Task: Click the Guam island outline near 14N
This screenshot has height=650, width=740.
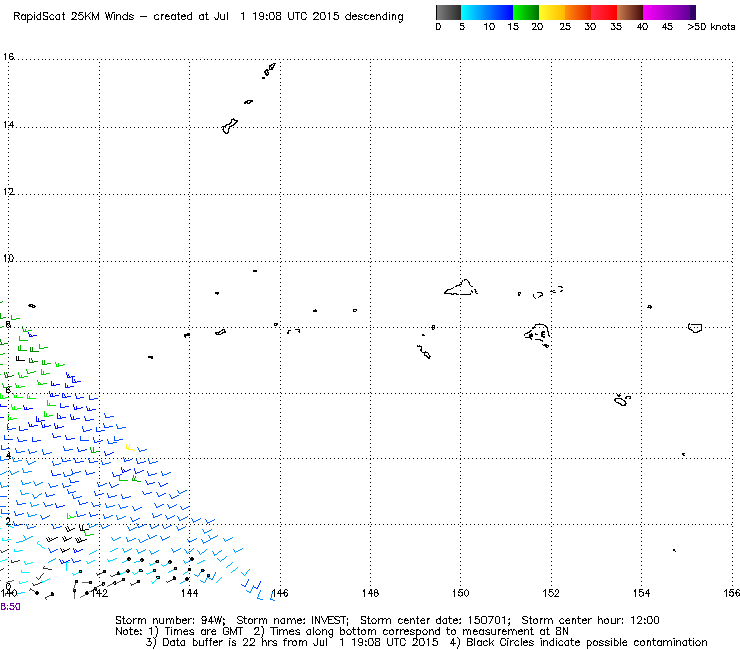Action: coord(230,127)
